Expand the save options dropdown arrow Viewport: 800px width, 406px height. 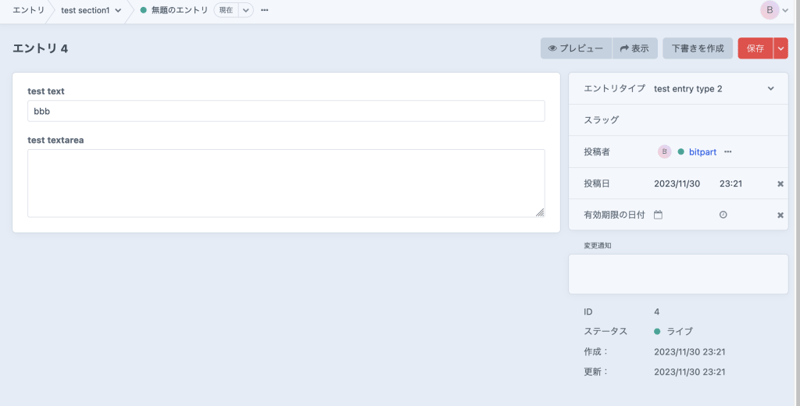781,48
